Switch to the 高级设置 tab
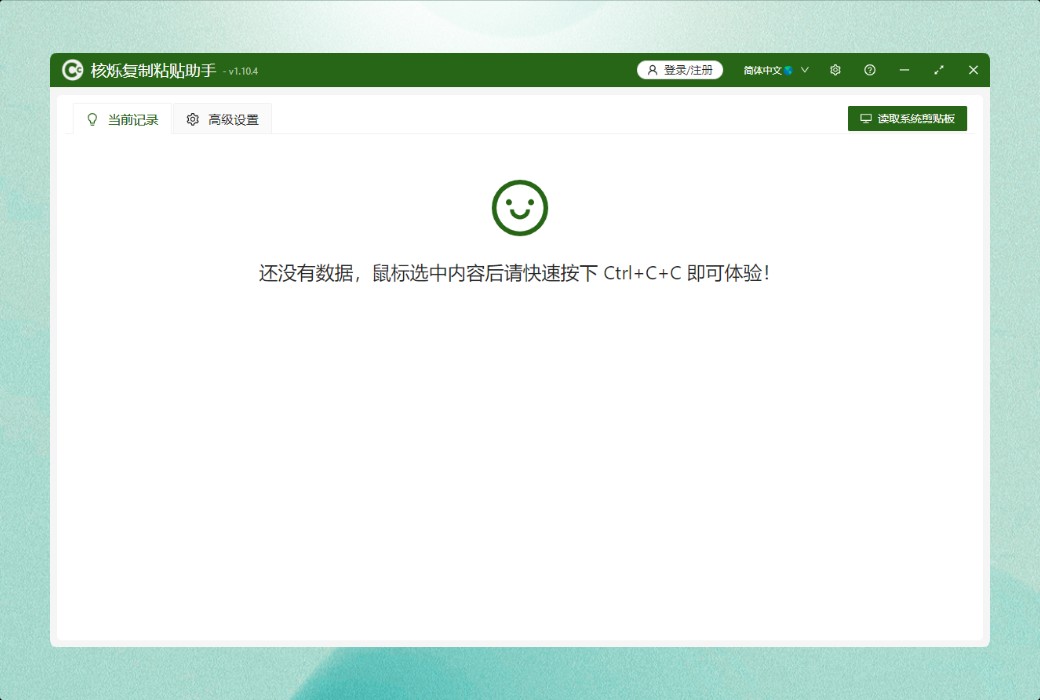Viewport: 1040px width, 700px height. [222, 120]
